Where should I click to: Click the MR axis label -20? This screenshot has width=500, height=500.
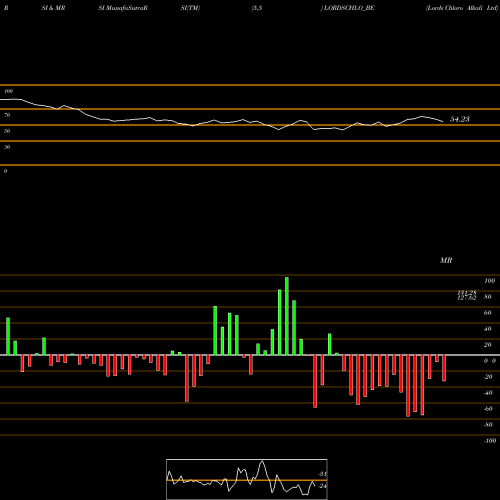(x=488, y=377)
